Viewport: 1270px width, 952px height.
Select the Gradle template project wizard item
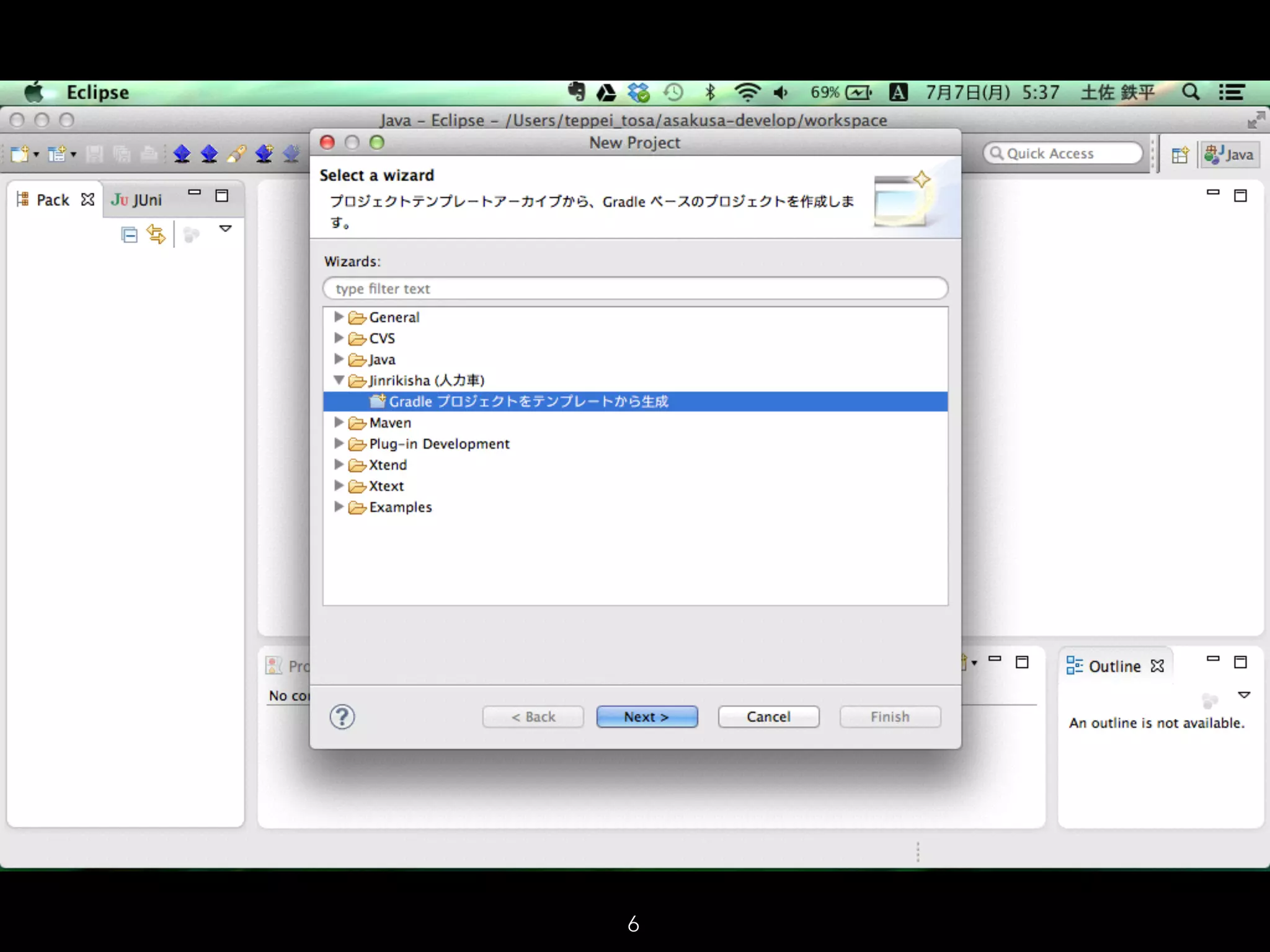528,402
